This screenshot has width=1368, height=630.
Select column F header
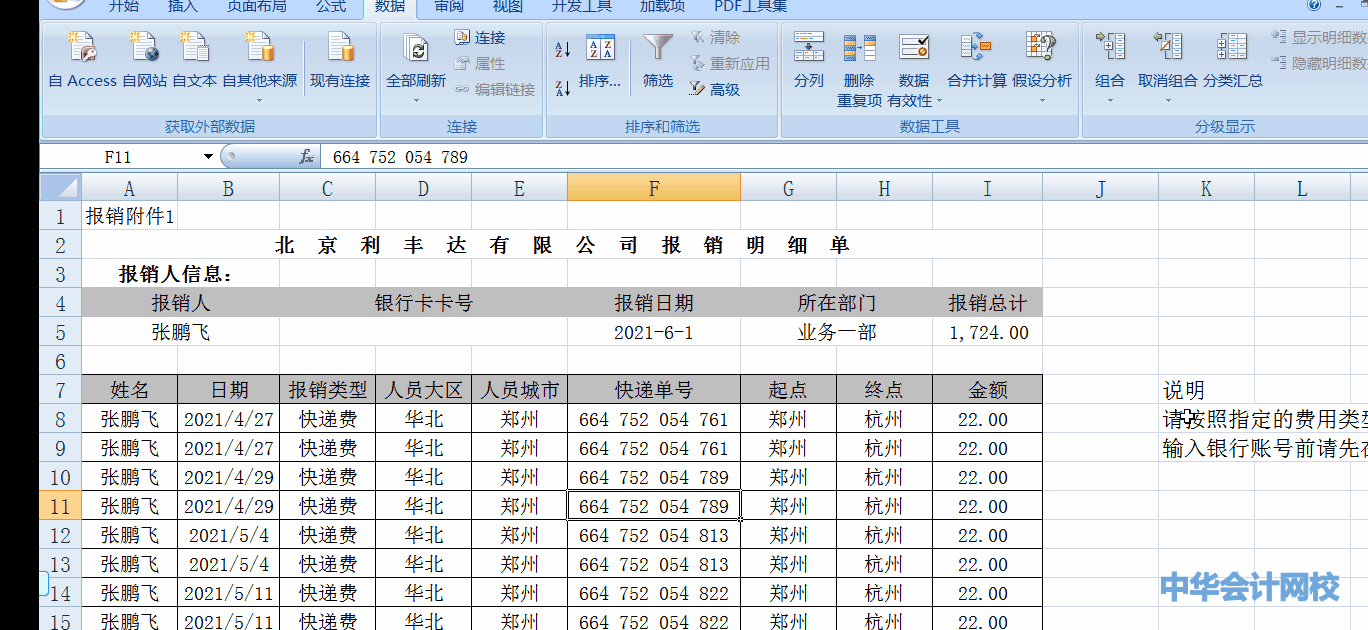(x=653, y=188)
